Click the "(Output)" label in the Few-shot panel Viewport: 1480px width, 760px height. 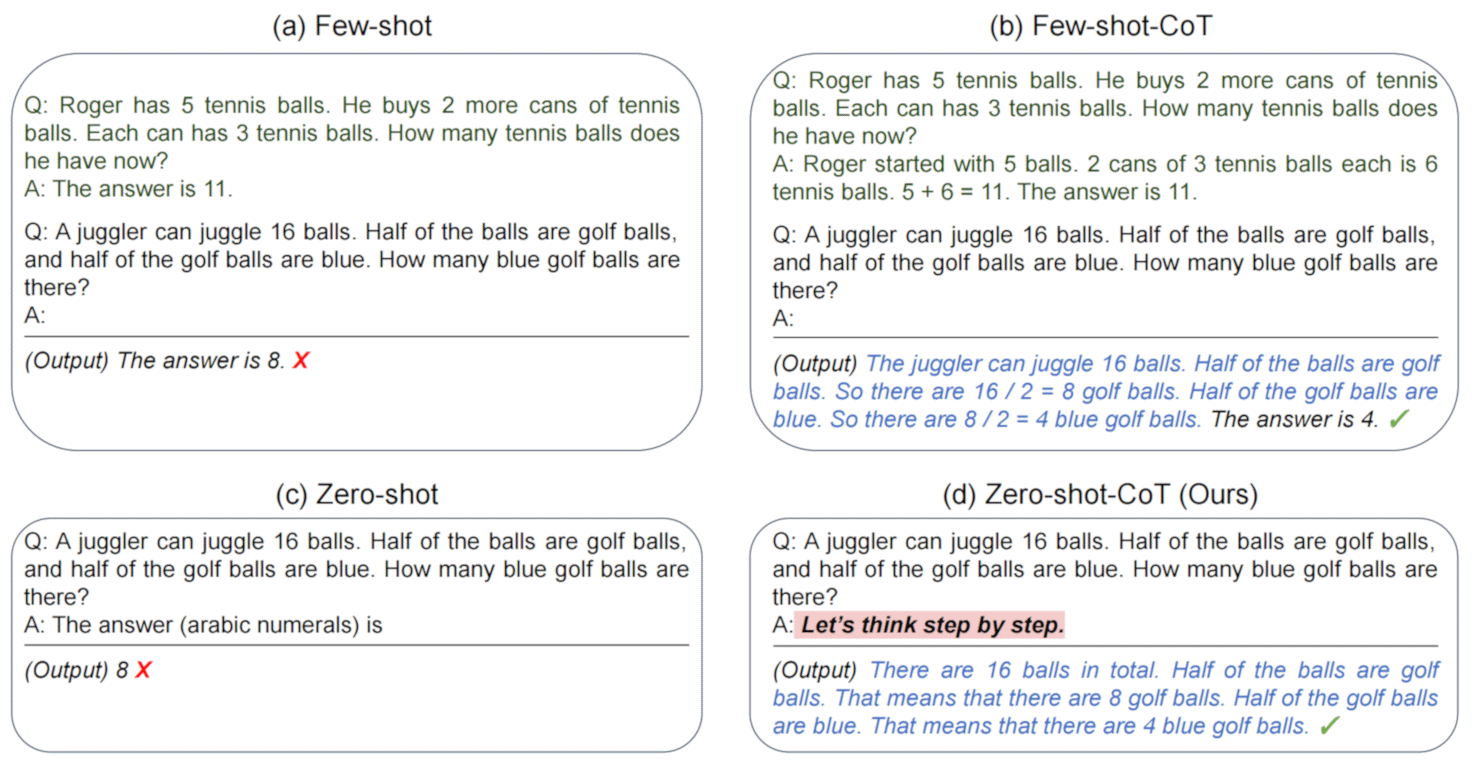(x=66, y=362)
